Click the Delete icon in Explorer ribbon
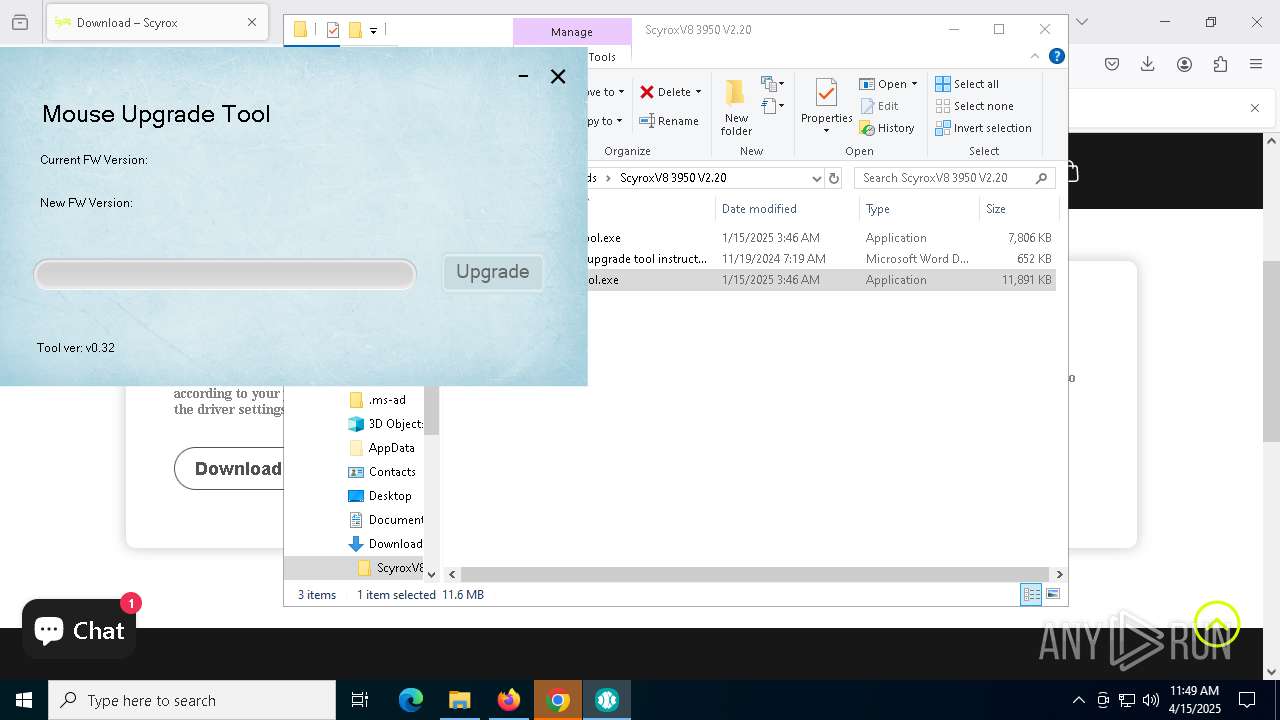 647,92
